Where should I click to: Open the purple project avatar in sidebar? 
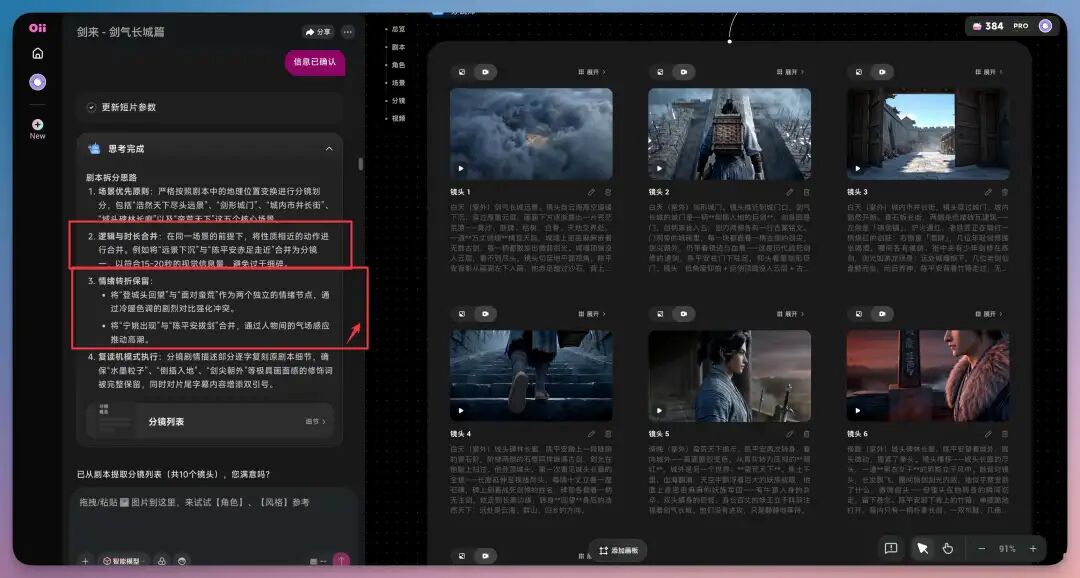(38, 82)
